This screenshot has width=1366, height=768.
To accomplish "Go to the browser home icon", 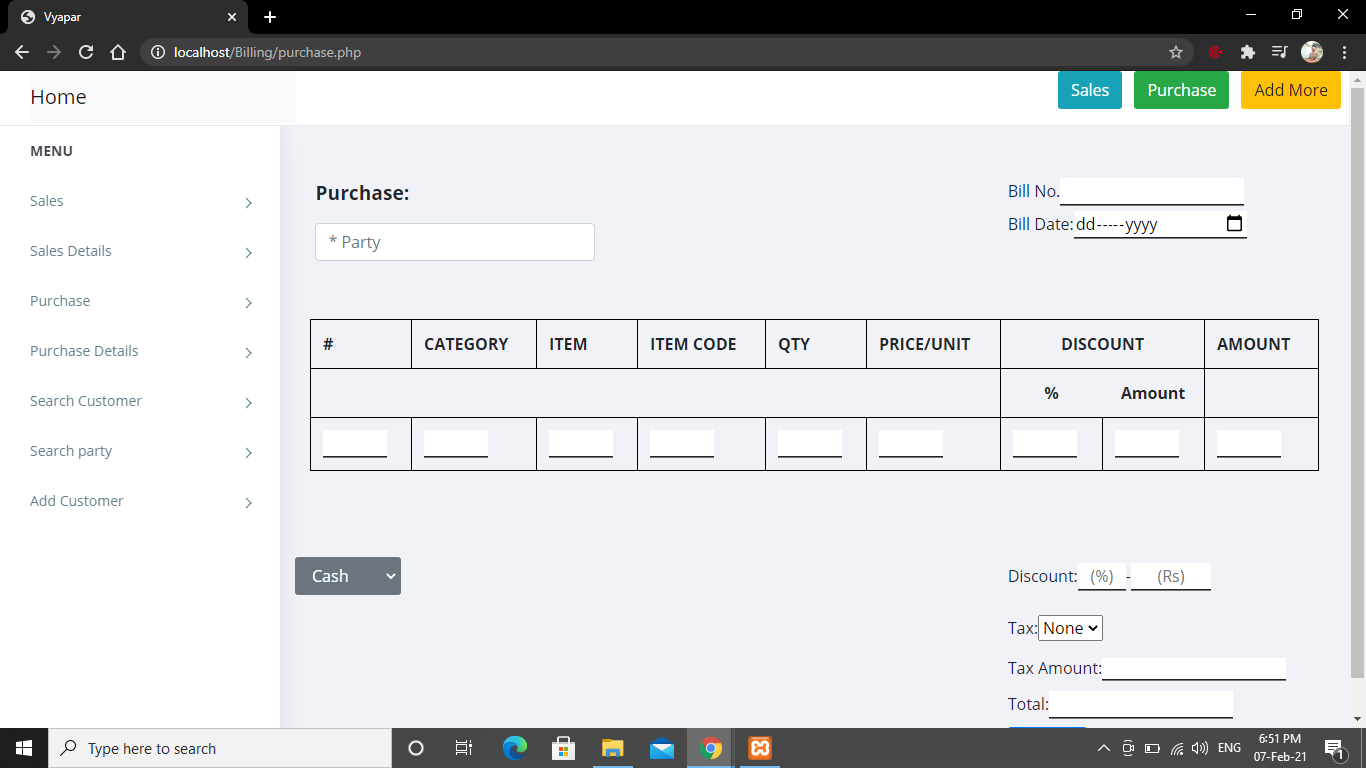I will (x=118, y=52).
